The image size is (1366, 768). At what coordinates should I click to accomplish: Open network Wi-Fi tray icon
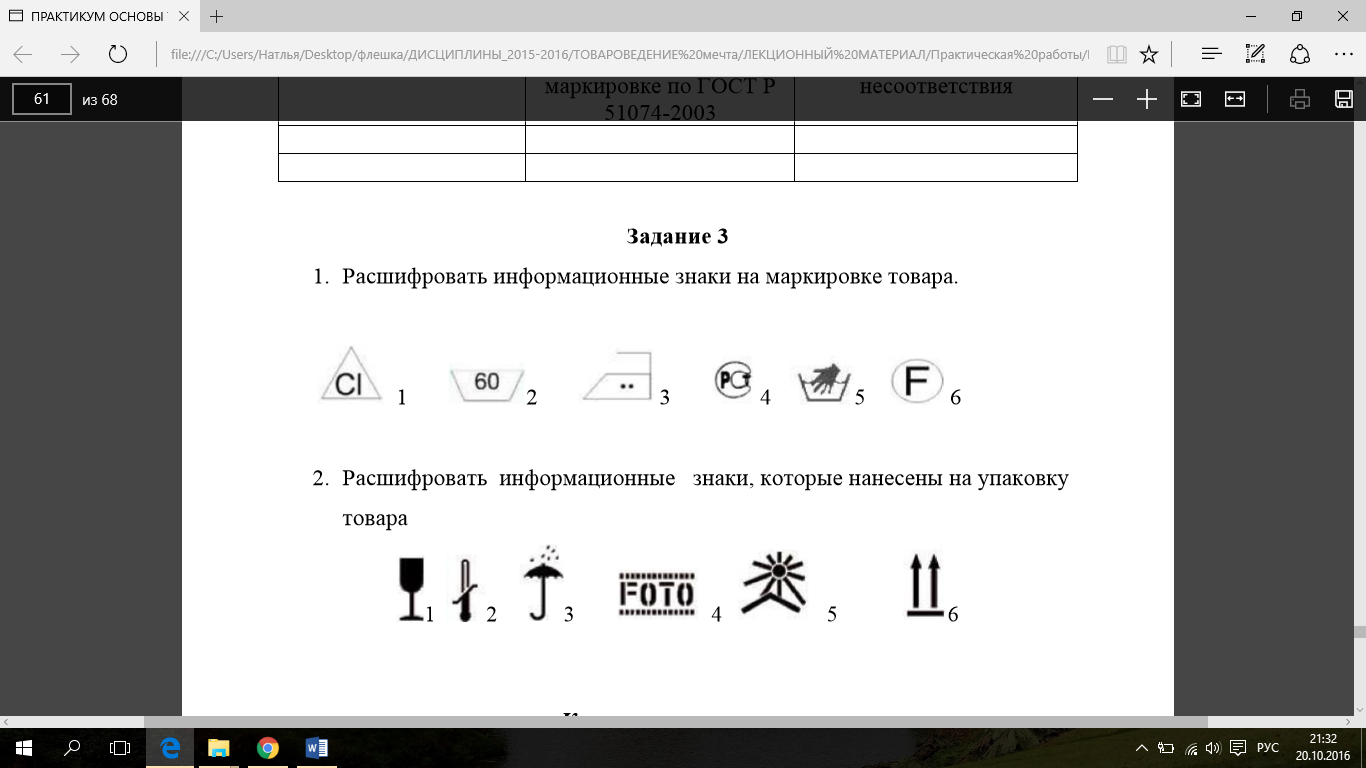pyautogui.click(x=1190, y=748)
